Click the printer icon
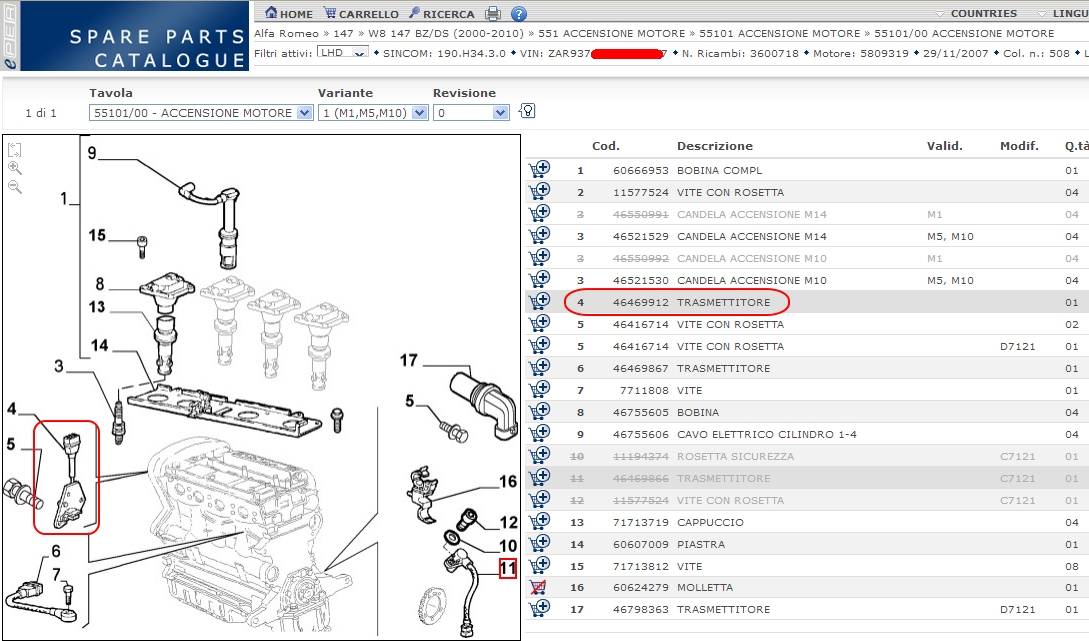This screenshot has width=1089, height=641. click(x=493, y=13)
